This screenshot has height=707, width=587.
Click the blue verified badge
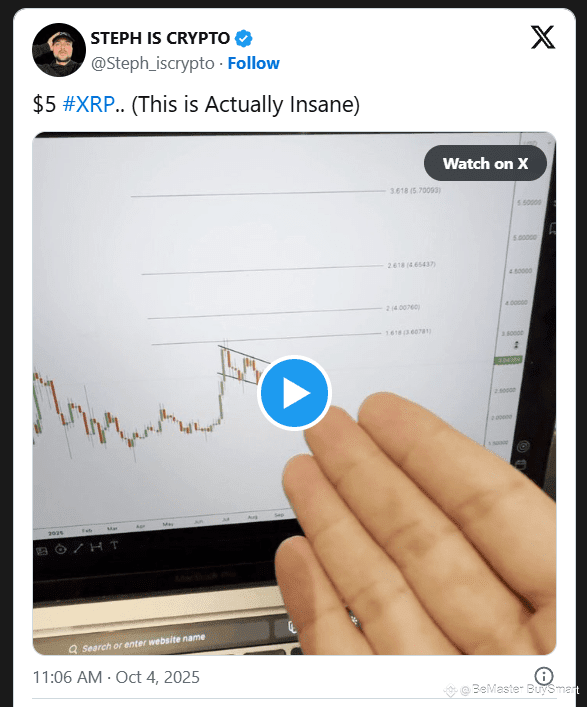[243, 38]
